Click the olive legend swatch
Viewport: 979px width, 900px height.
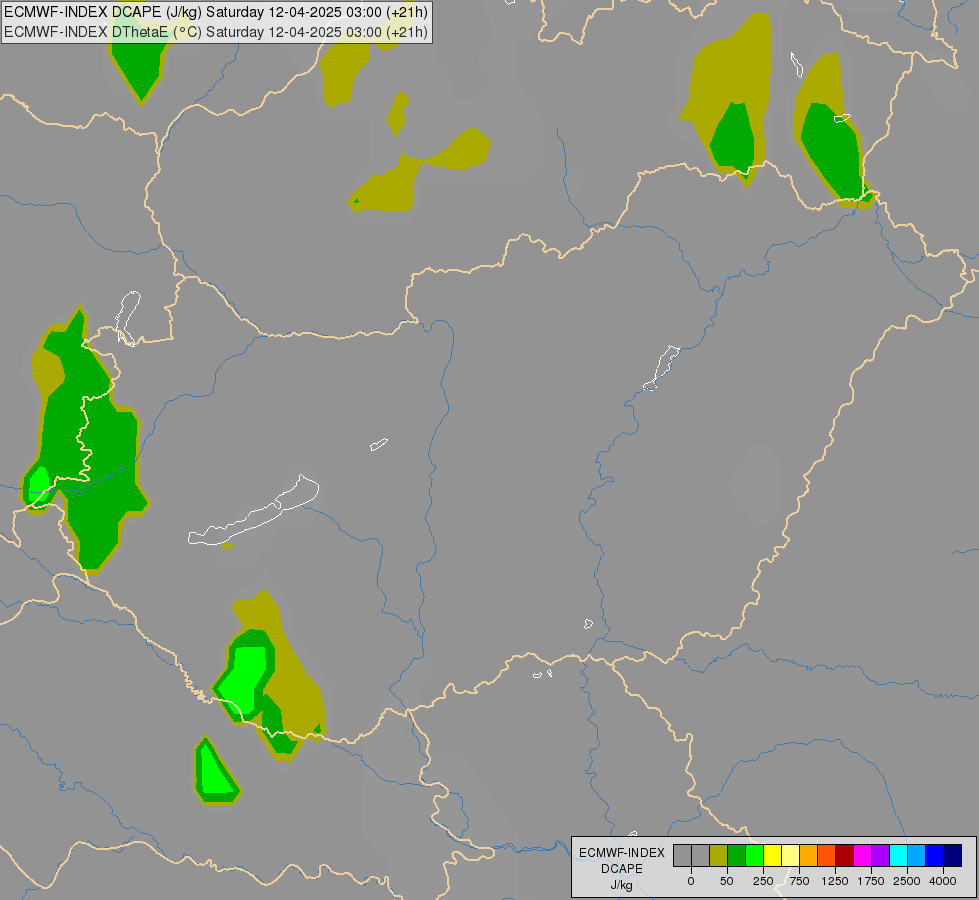pyautogui.click(x=718, y=856)
